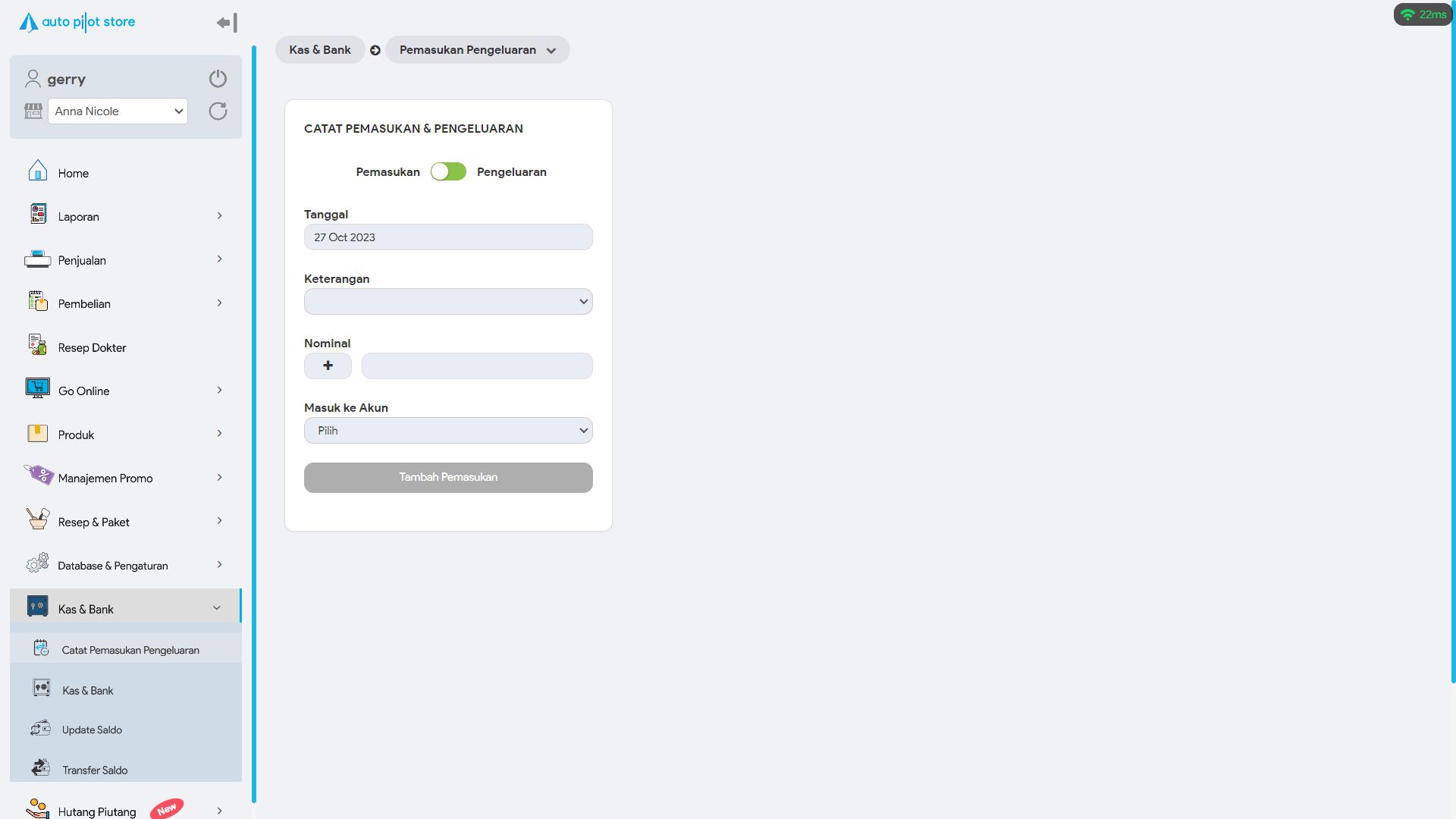Open the Anna Nicole store selector

(118, 111)
